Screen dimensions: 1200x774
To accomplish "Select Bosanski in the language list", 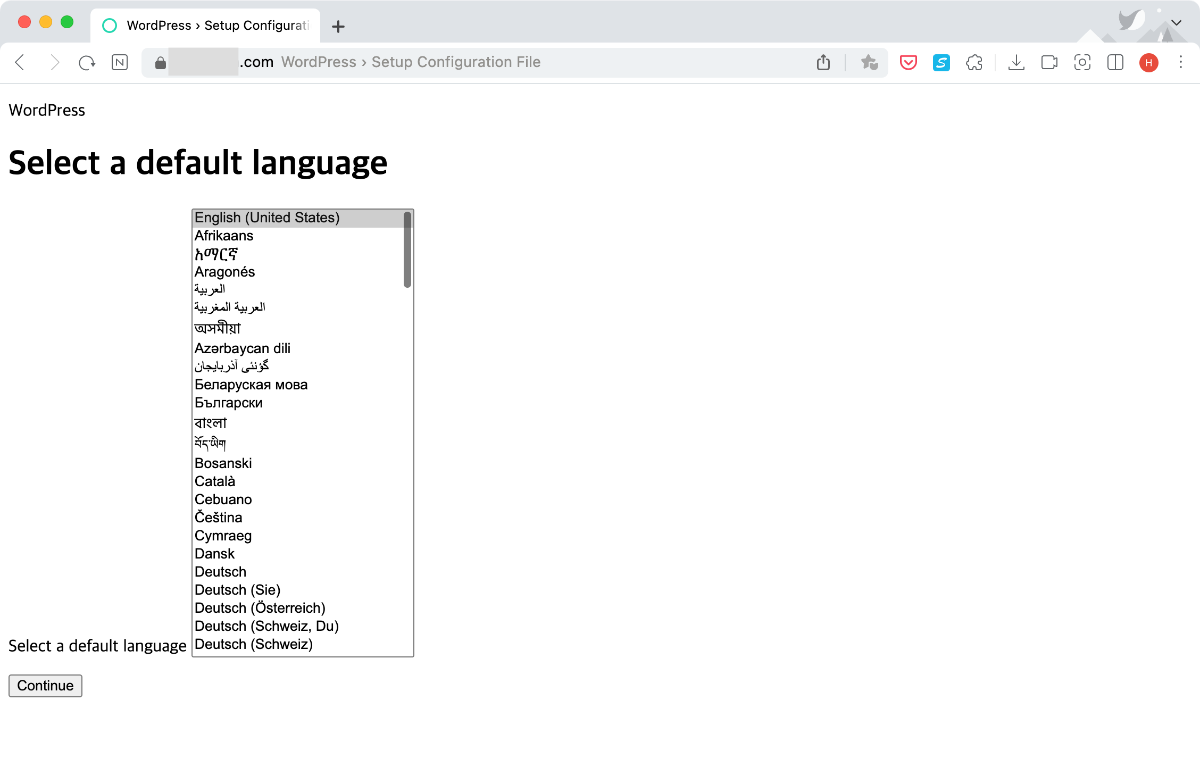I will (297, 463).
